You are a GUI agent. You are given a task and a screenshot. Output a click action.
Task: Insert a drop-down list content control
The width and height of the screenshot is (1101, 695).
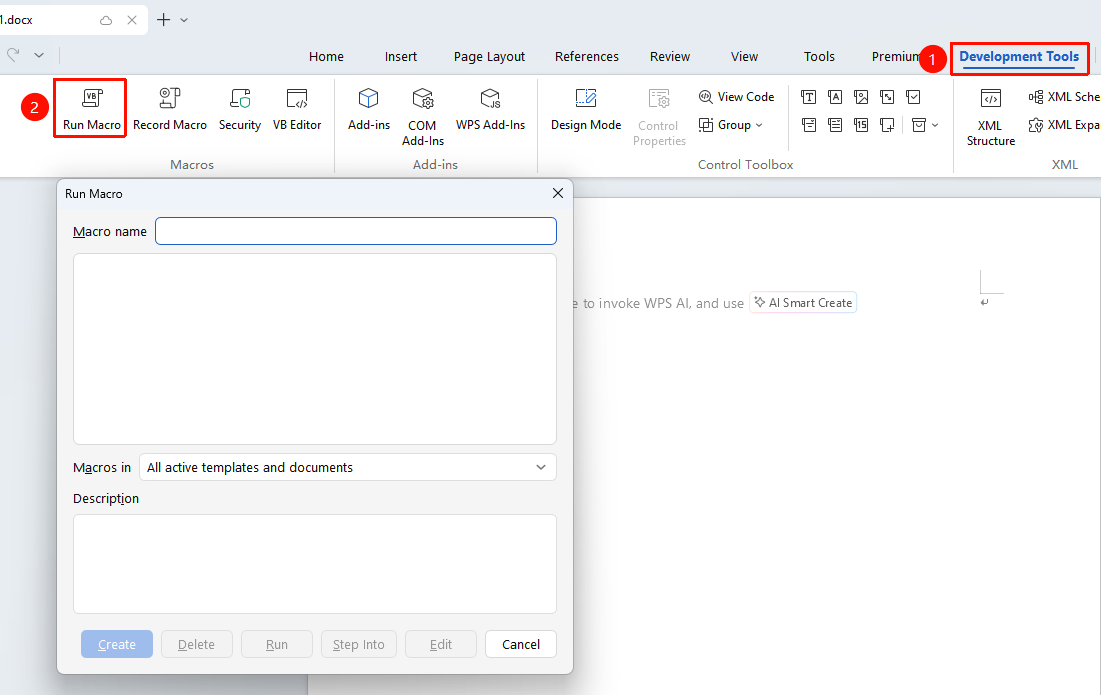coord(835,125)
